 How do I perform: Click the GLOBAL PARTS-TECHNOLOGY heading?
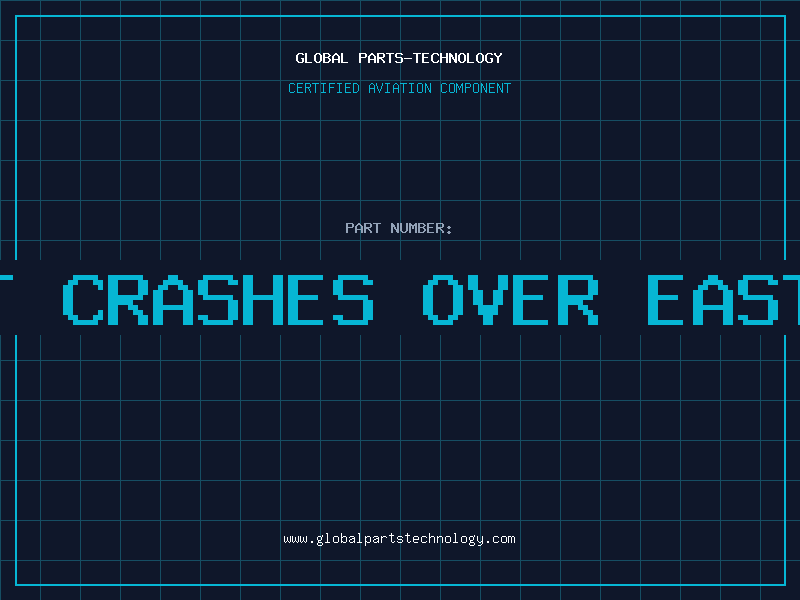pyautogui.click(x=399, y=58)
